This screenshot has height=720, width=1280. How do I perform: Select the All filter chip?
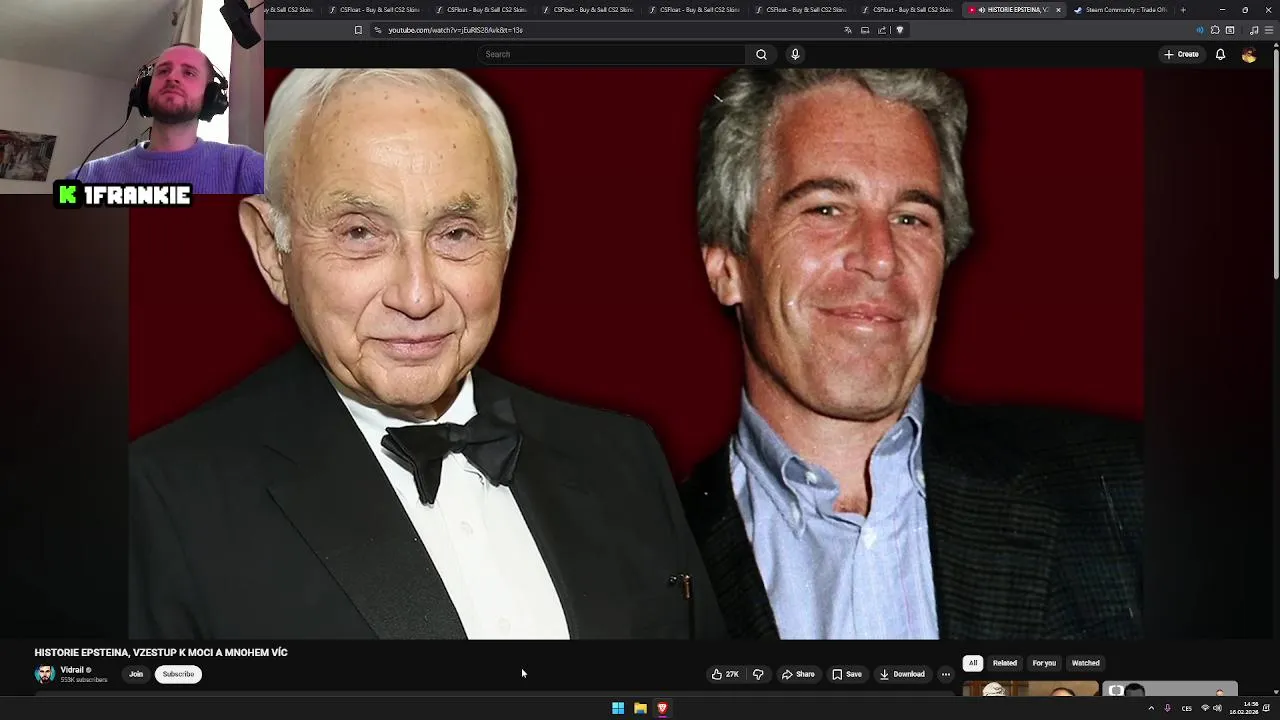click(972, 663)
